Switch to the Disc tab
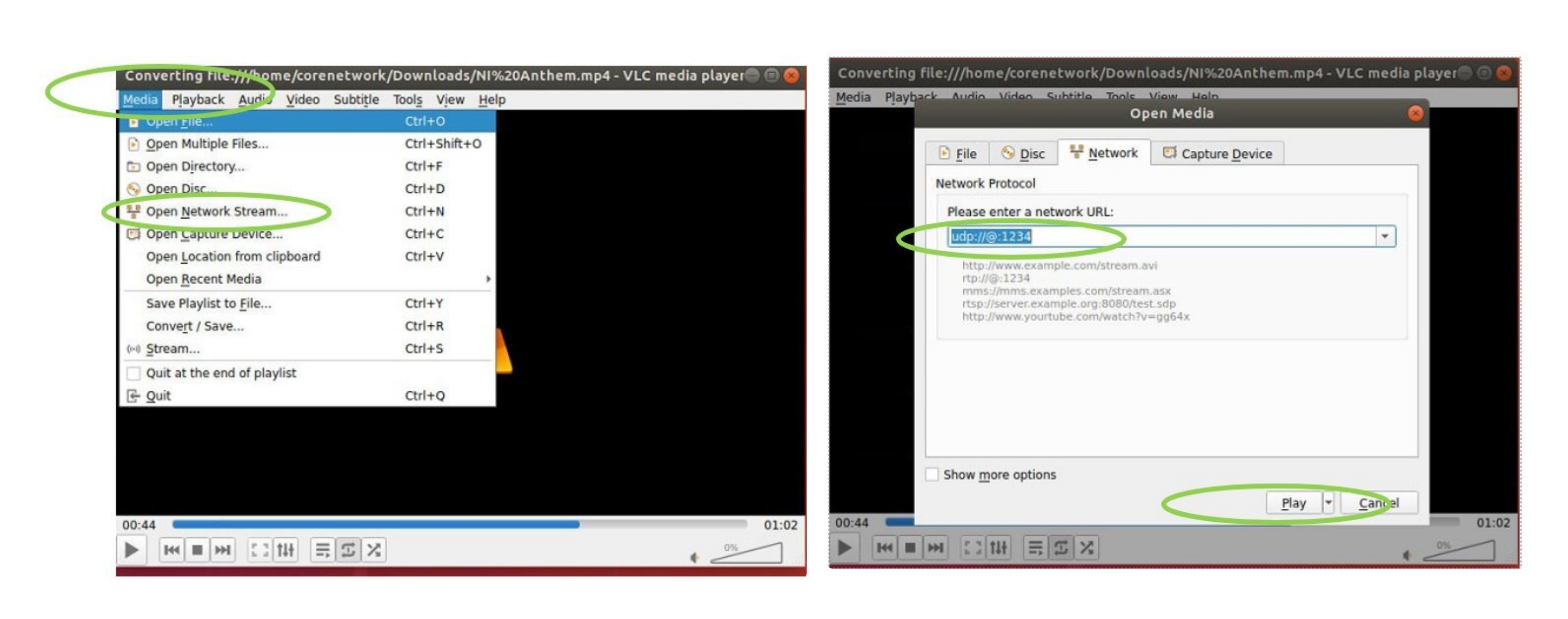 pos(1023,153)
